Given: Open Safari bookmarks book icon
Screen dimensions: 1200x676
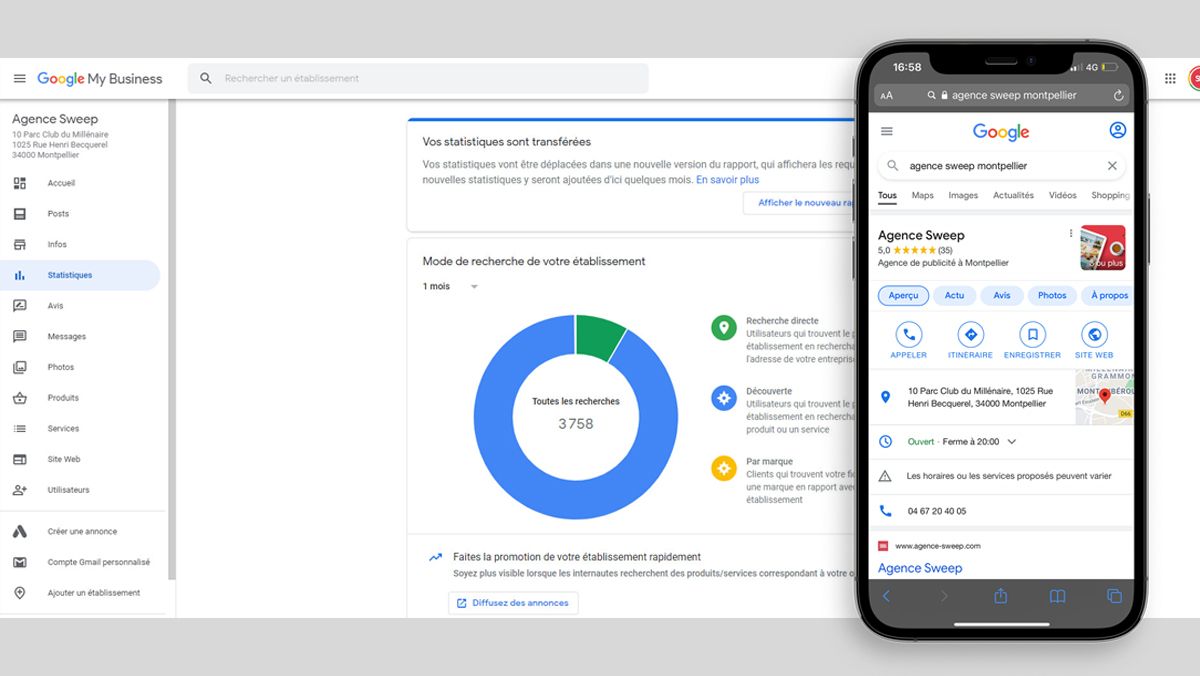Looking at the screenshot, I should tap(1057, 597).
